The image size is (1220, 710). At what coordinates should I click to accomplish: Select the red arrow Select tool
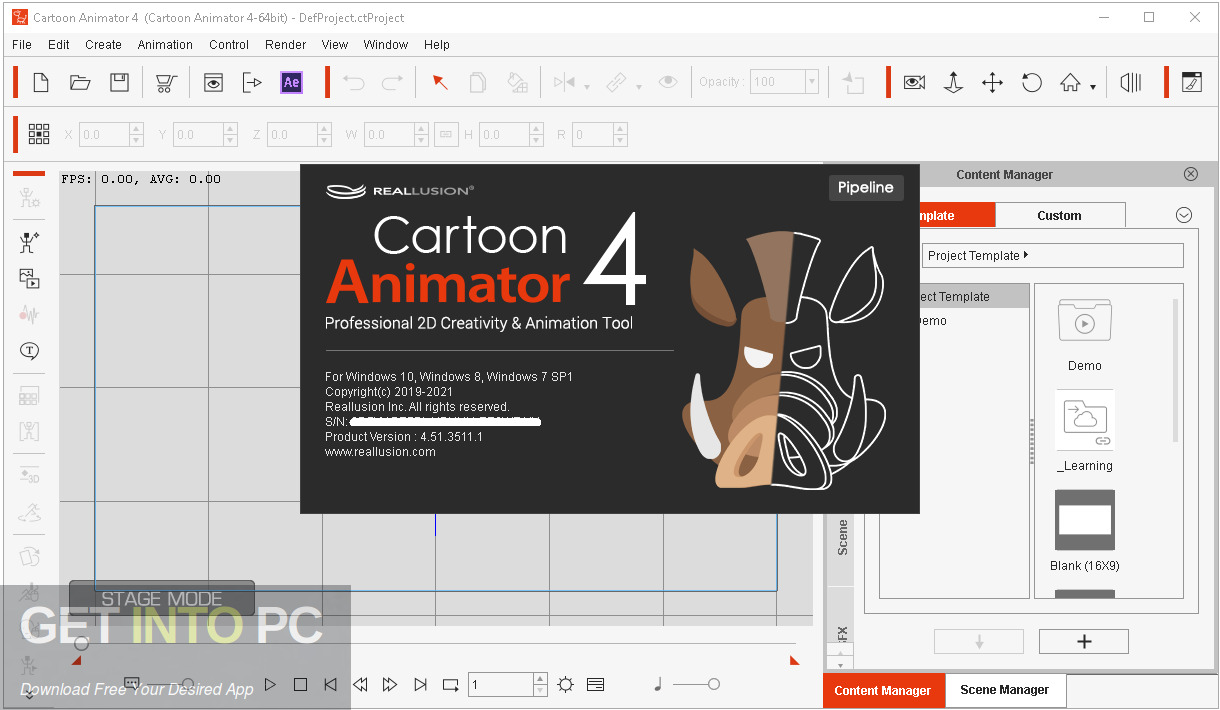(x=439, y=82)
